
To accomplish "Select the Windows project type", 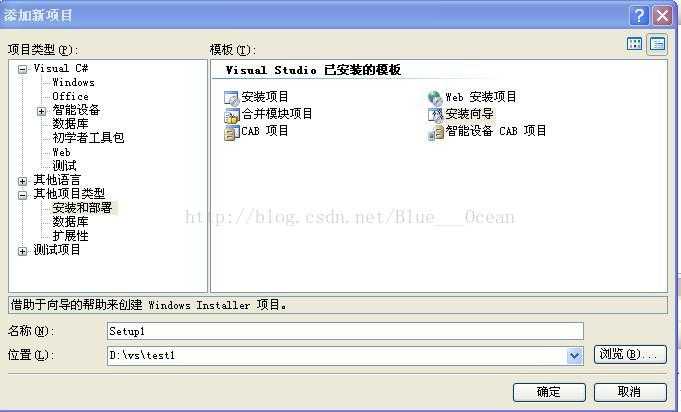I will point(73,82).
